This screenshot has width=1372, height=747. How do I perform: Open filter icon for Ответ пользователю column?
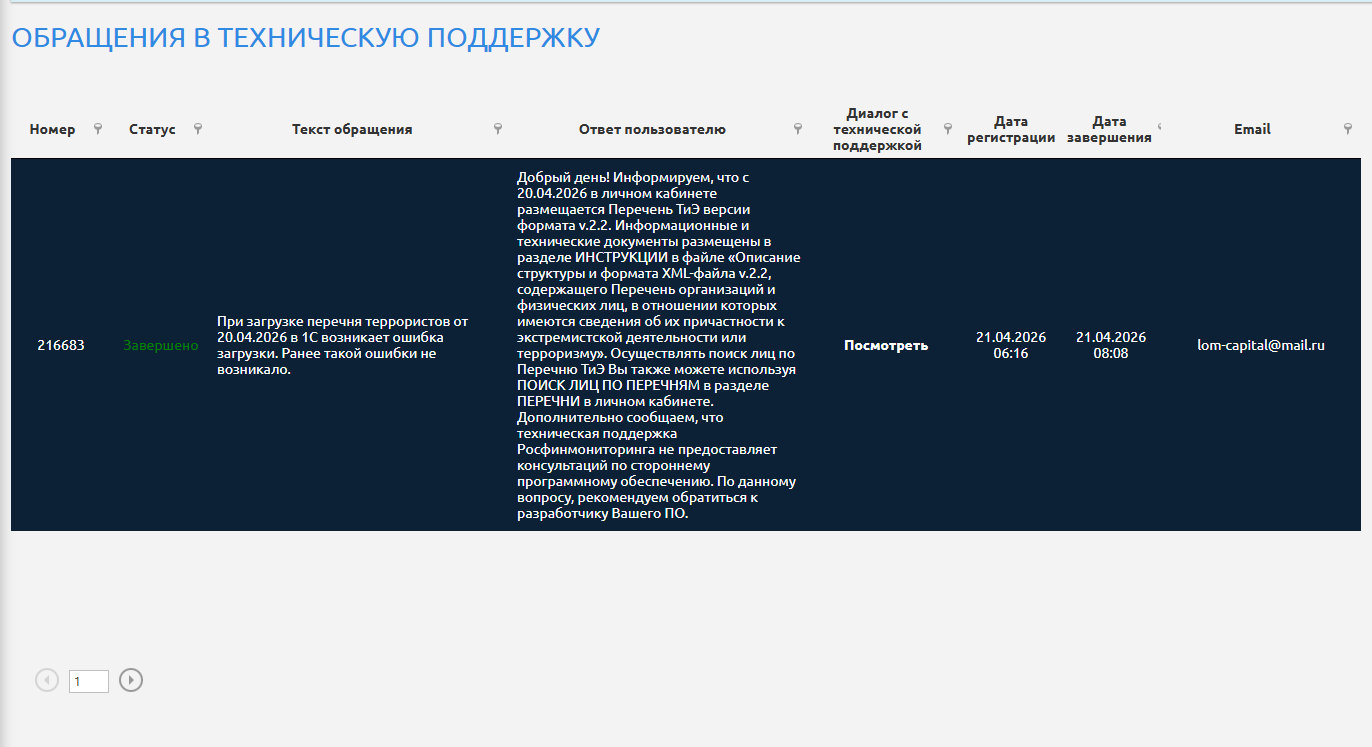[798, 128]
